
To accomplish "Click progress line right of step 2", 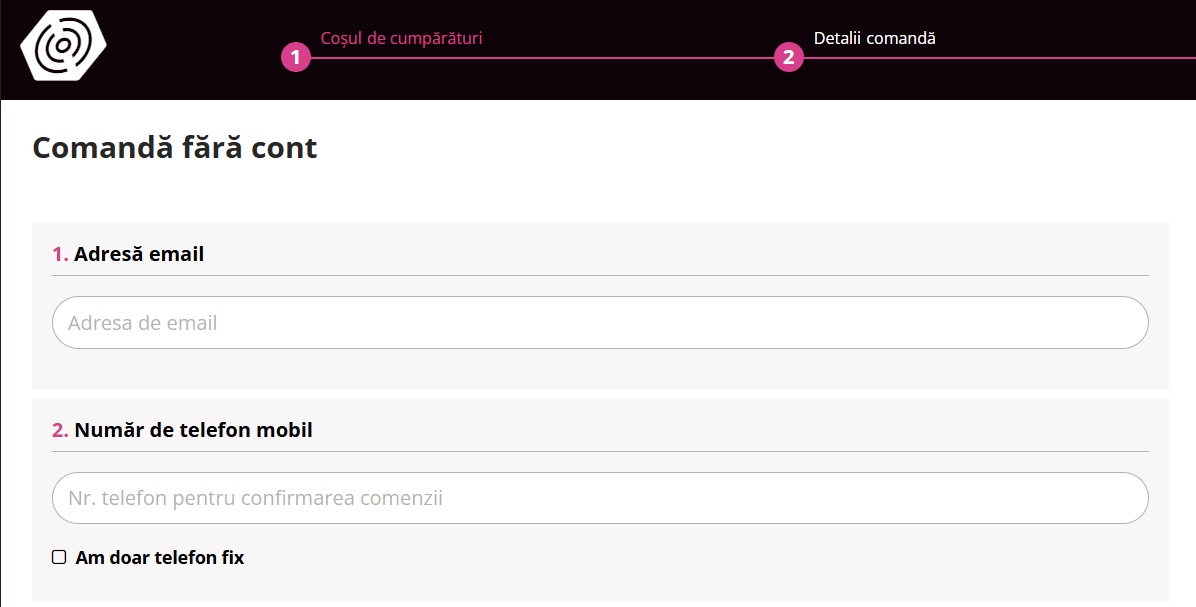I will pyautogui.click(x=1000, y=58).
